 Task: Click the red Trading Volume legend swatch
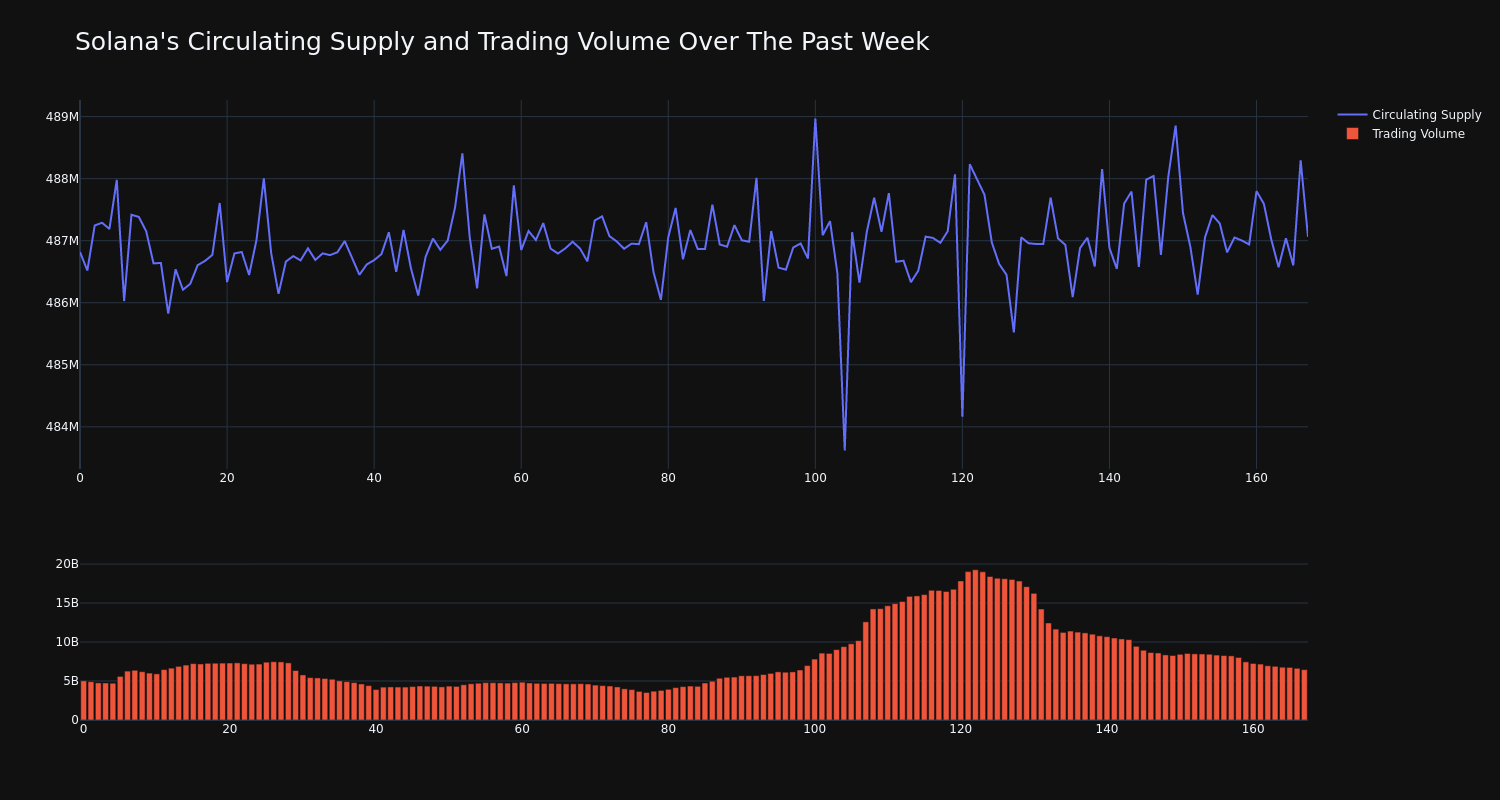coord(1352,134)
